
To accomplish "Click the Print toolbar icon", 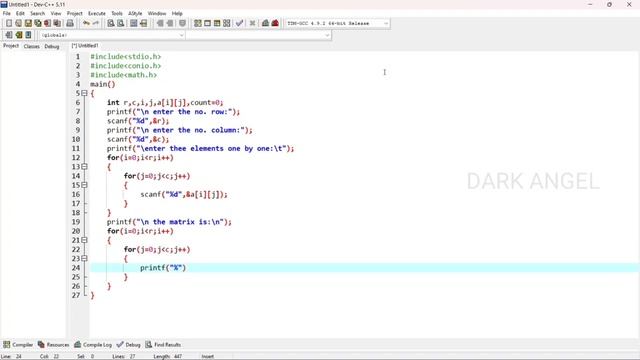I will click(70, 23).
